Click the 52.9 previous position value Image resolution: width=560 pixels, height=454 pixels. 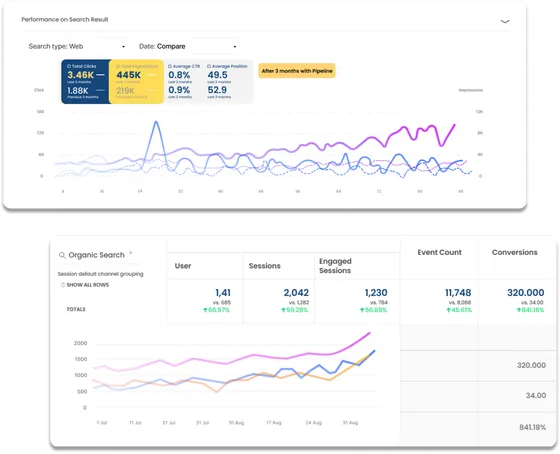pyautogui.click(x=217, y=90)
